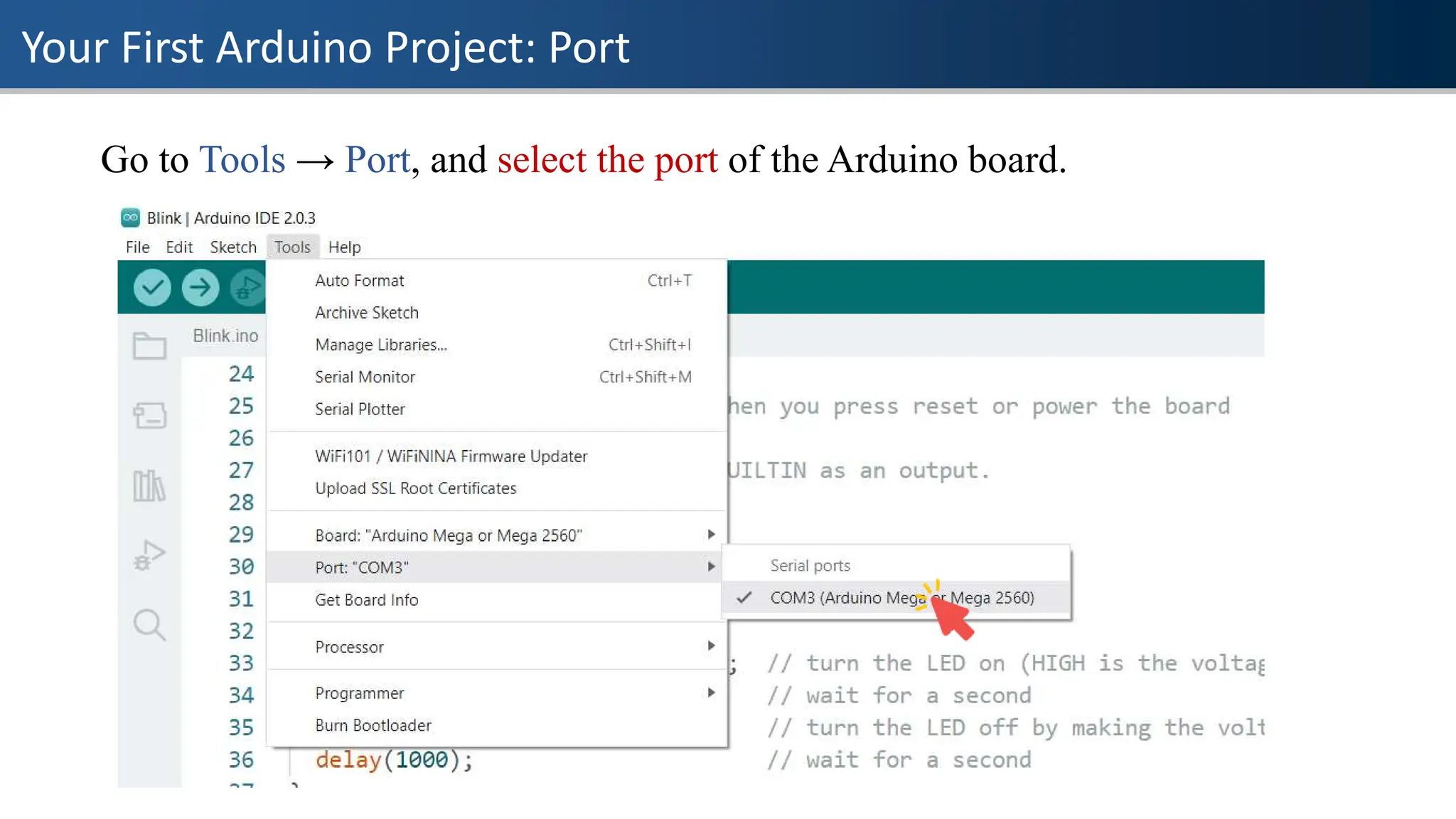This screenshot has height=819, width=1456.
Task: Open the Sketchbook folder sidebar icon
Action: [x=149, y=346]
